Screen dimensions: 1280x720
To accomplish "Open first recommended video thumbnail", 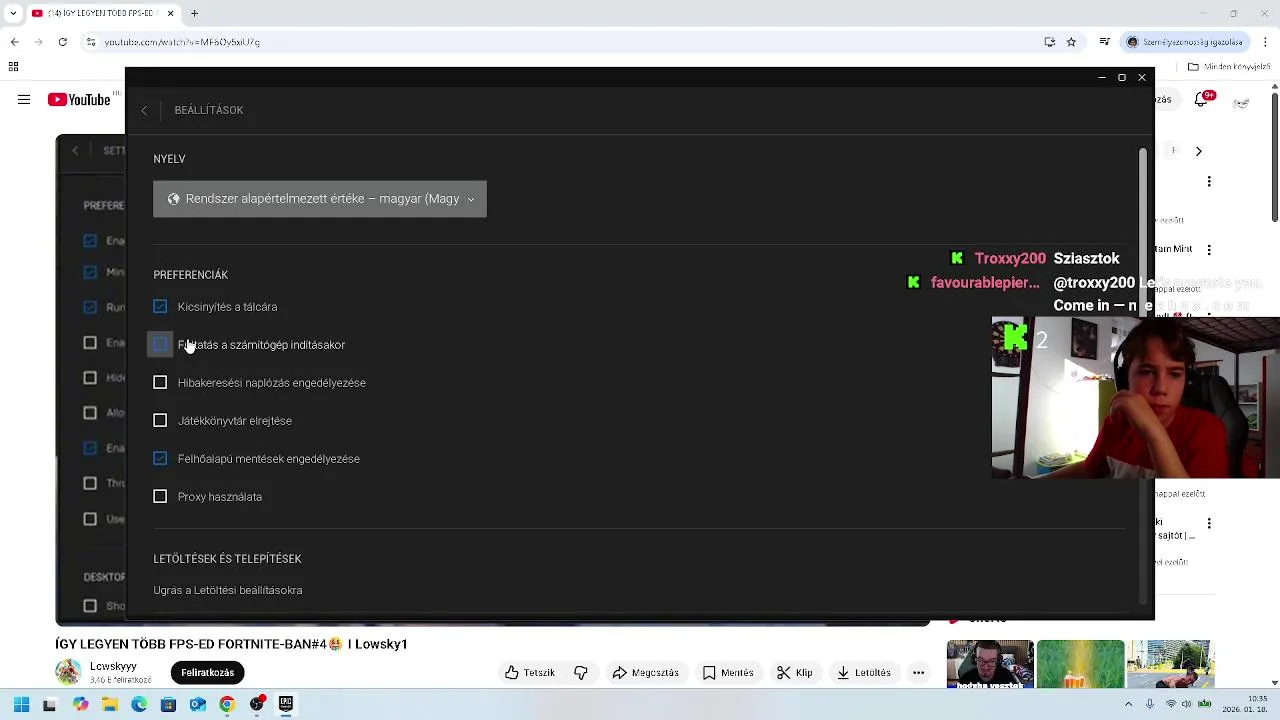I will (990, 664).
